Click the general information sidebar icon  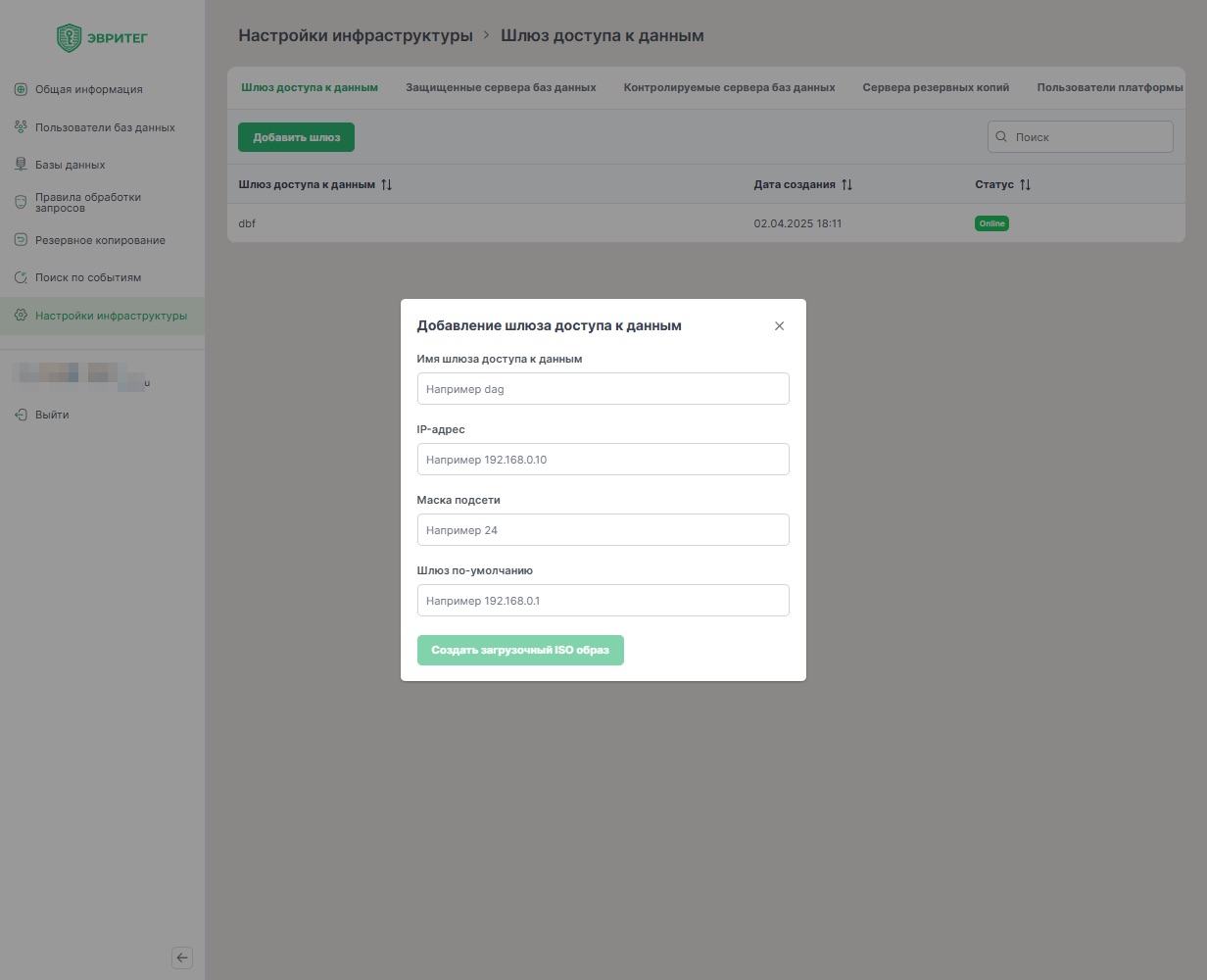tap(21, 89)
